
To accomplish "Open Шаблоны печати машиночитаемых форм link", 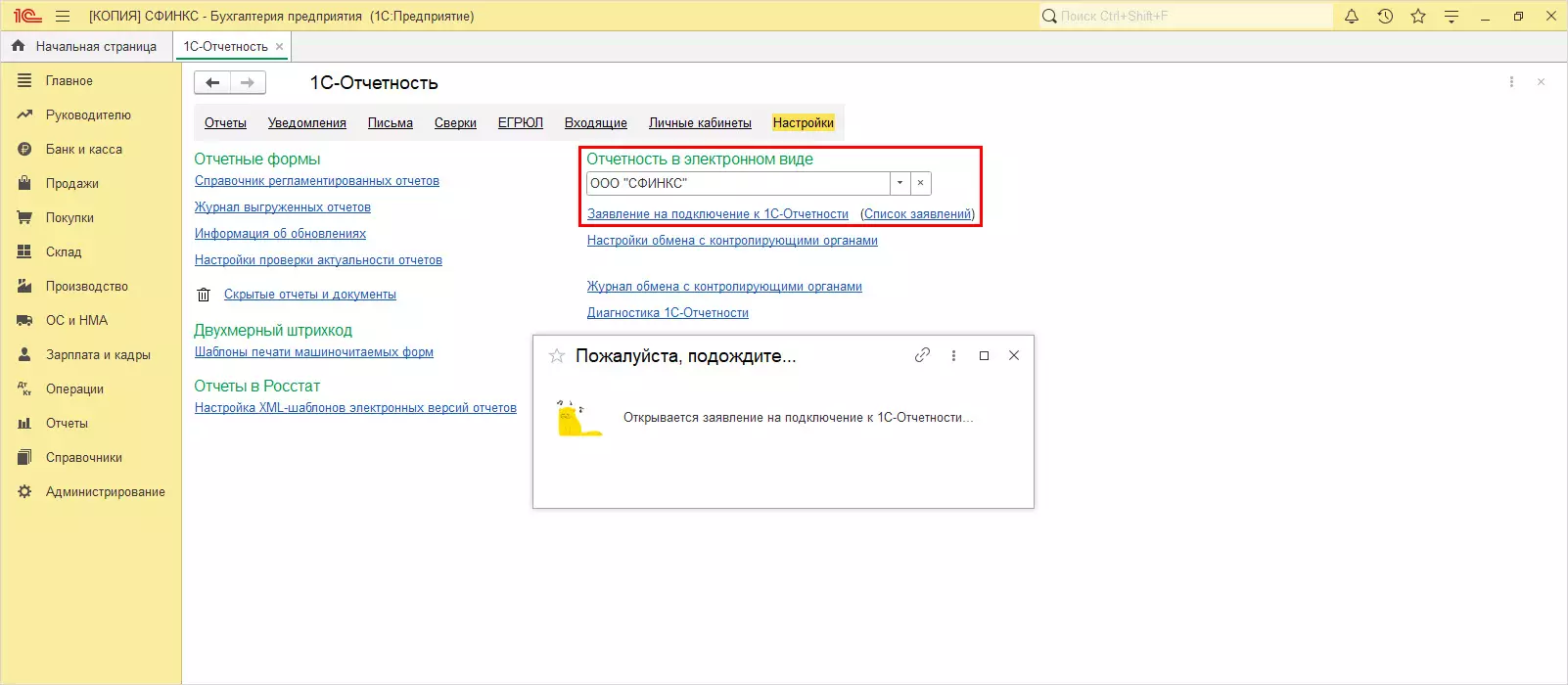I will pos(314,352).
